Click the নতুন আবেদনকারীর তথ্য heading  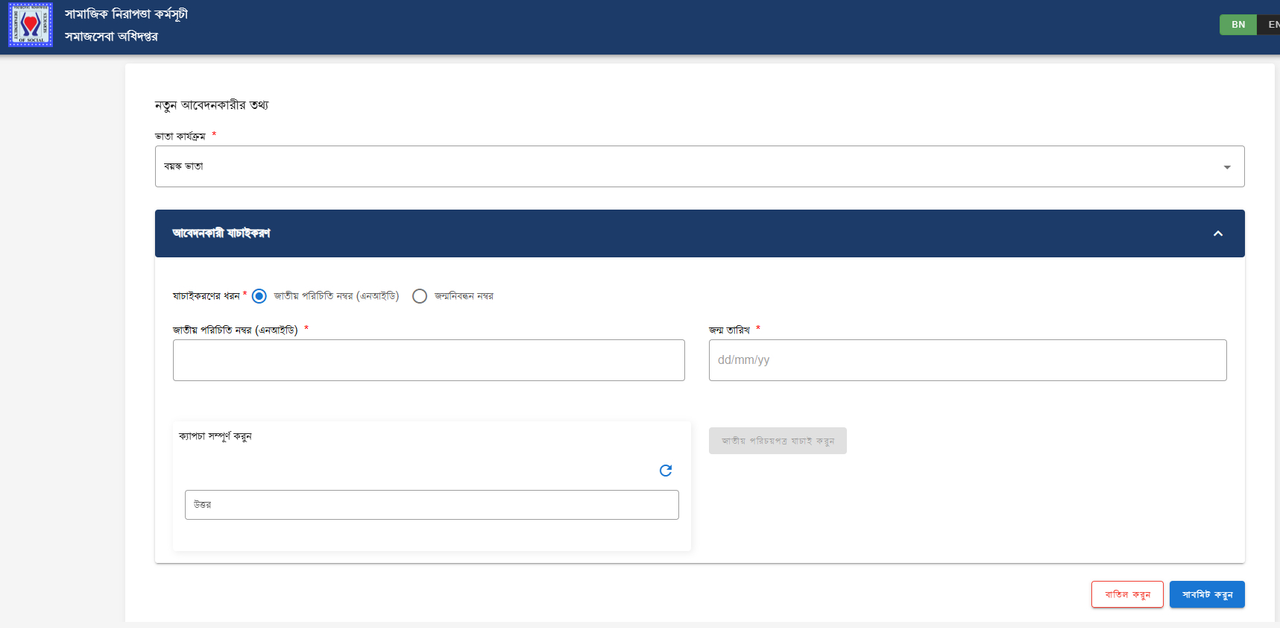coord(211,105)
